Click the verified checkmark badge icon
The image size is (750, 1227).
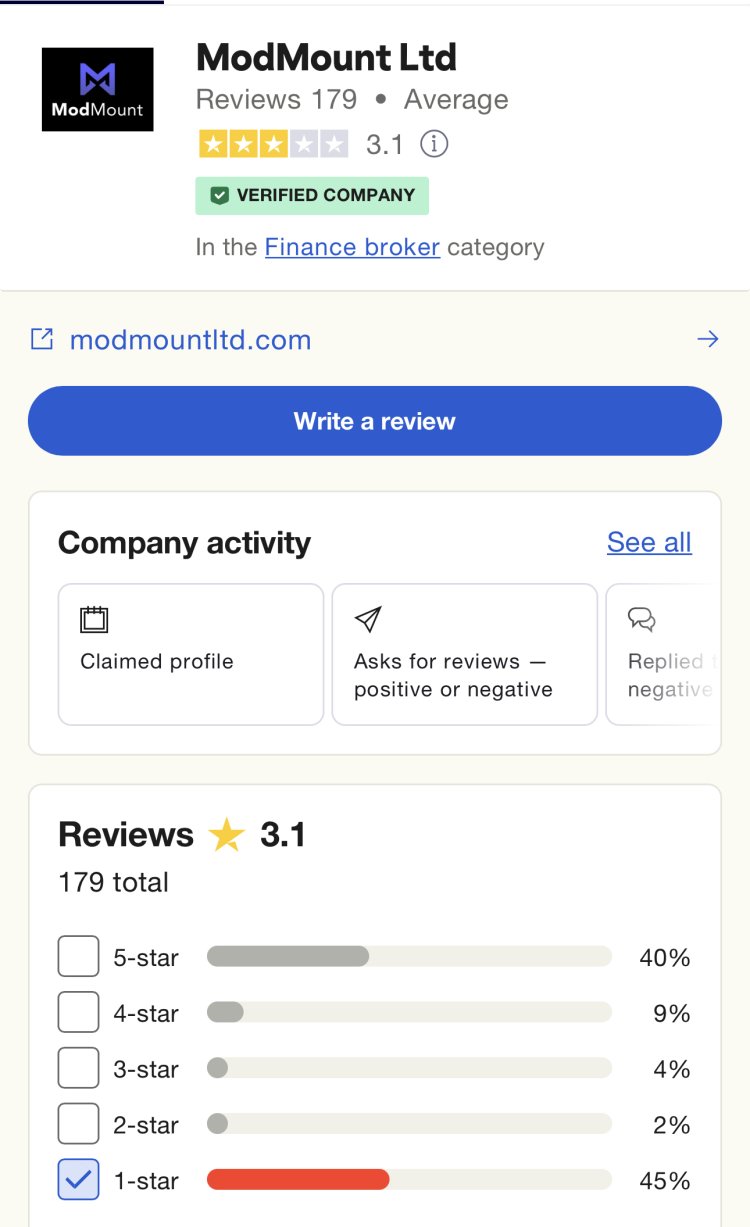click(x=219, y=196)
